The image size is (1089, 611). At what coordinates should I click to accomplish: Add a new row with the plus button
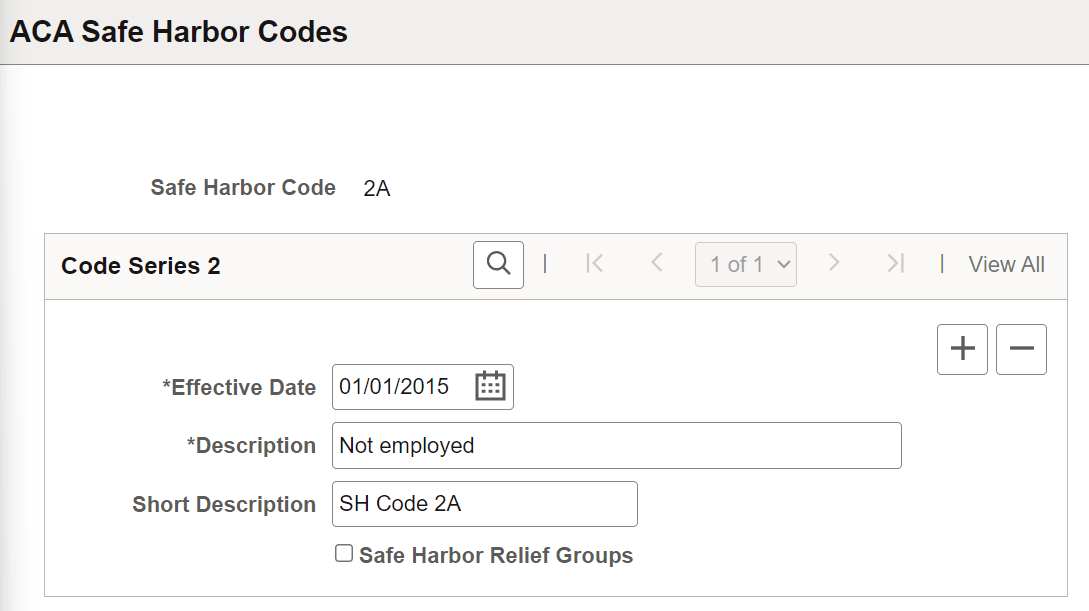[x=962, y=349]
